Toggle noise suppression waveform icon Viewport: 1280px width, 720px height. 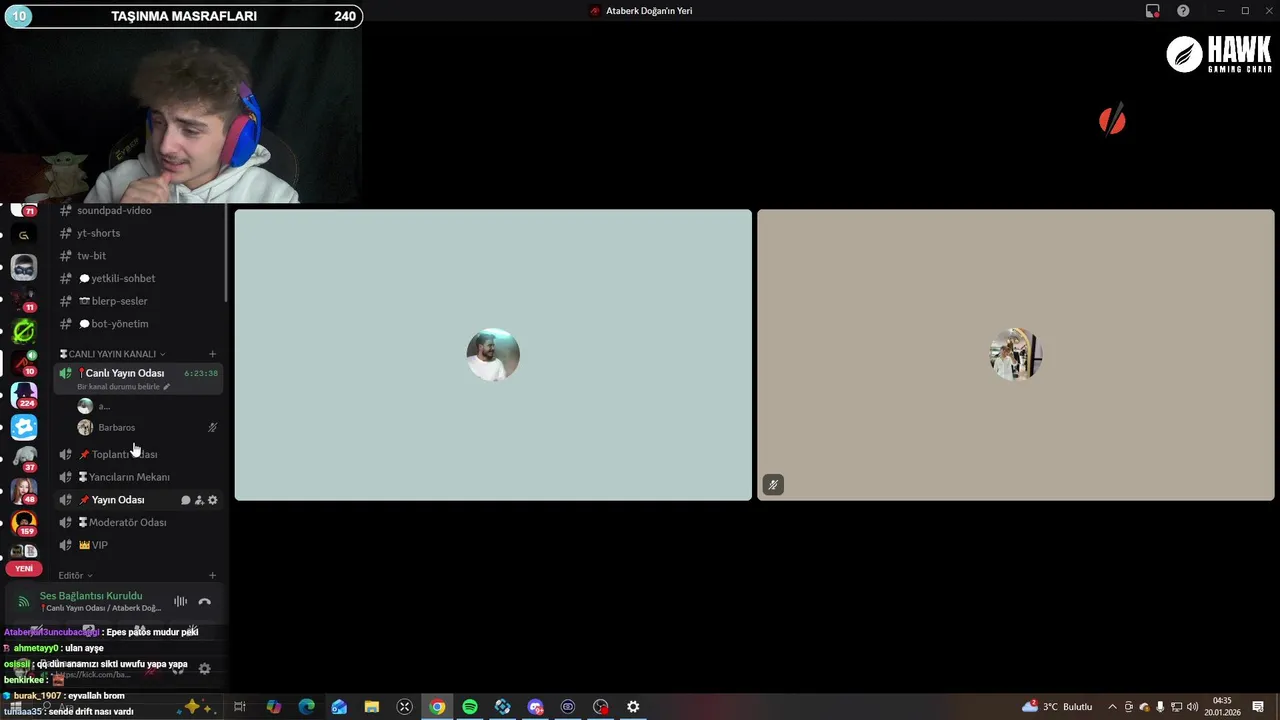click(180, 602)
